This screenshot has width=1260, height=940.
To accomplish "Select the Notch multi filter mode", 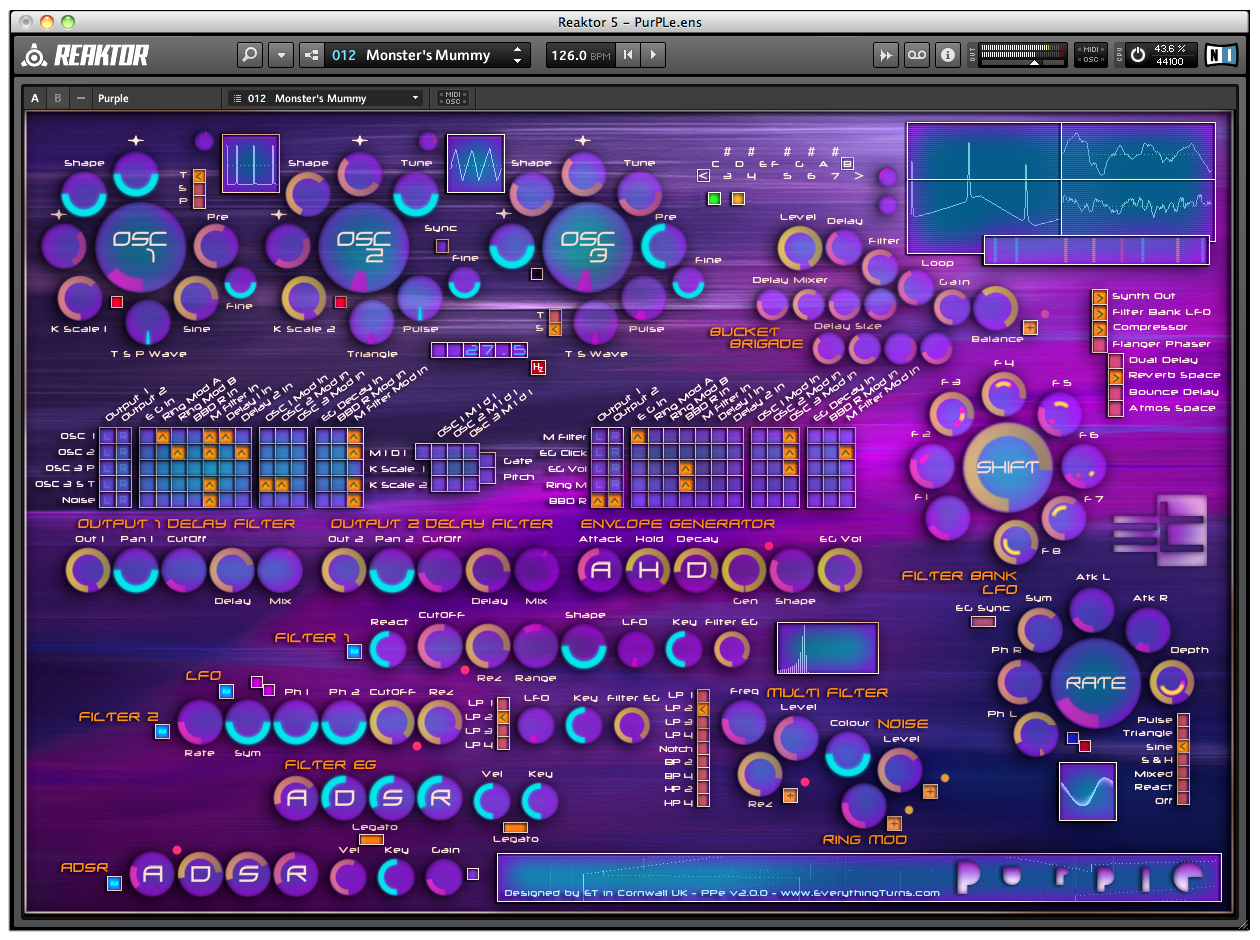I will tap(703, 749).
